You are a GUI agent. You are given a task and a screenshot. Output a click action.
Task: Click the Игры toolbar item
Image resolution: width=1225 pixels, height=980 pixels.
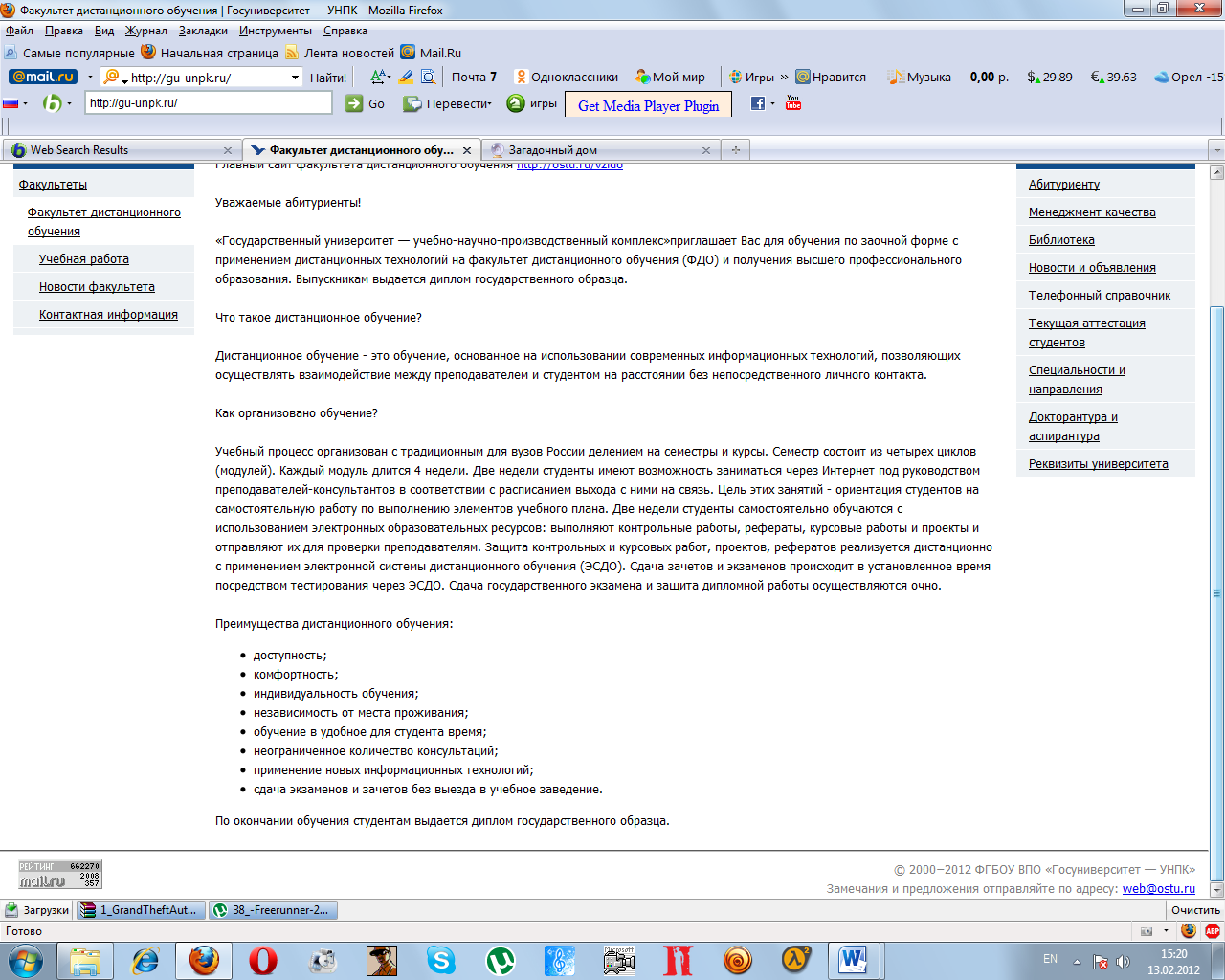coord(751,77)
